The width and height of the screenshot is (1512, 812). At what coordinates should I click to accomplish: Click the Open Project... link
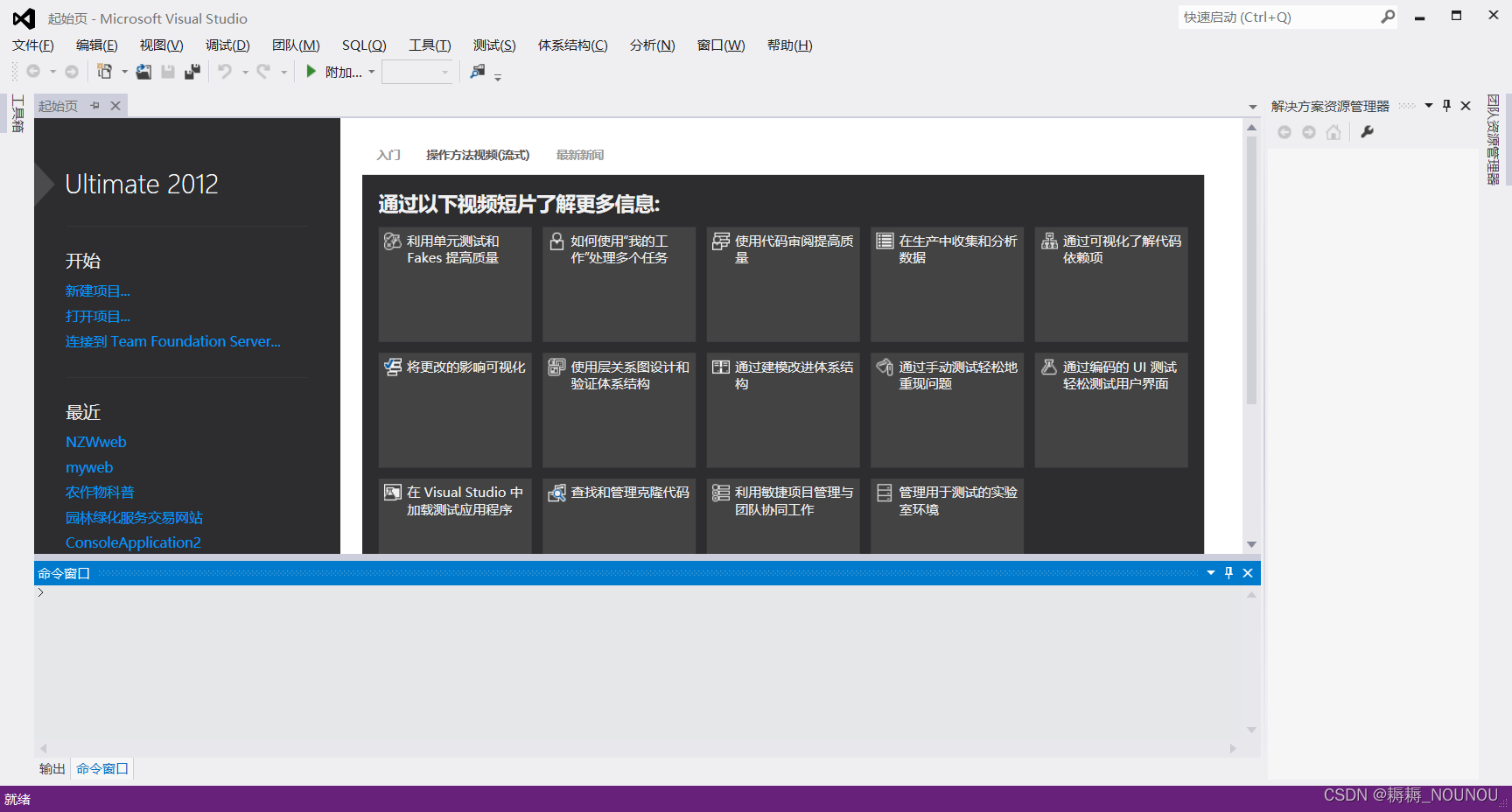click(x=98, y=317)
